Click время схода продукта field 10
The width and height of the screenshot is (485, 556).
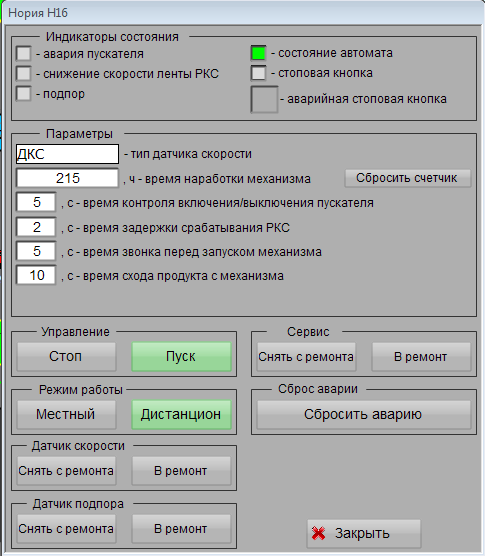tap(36, 275)
